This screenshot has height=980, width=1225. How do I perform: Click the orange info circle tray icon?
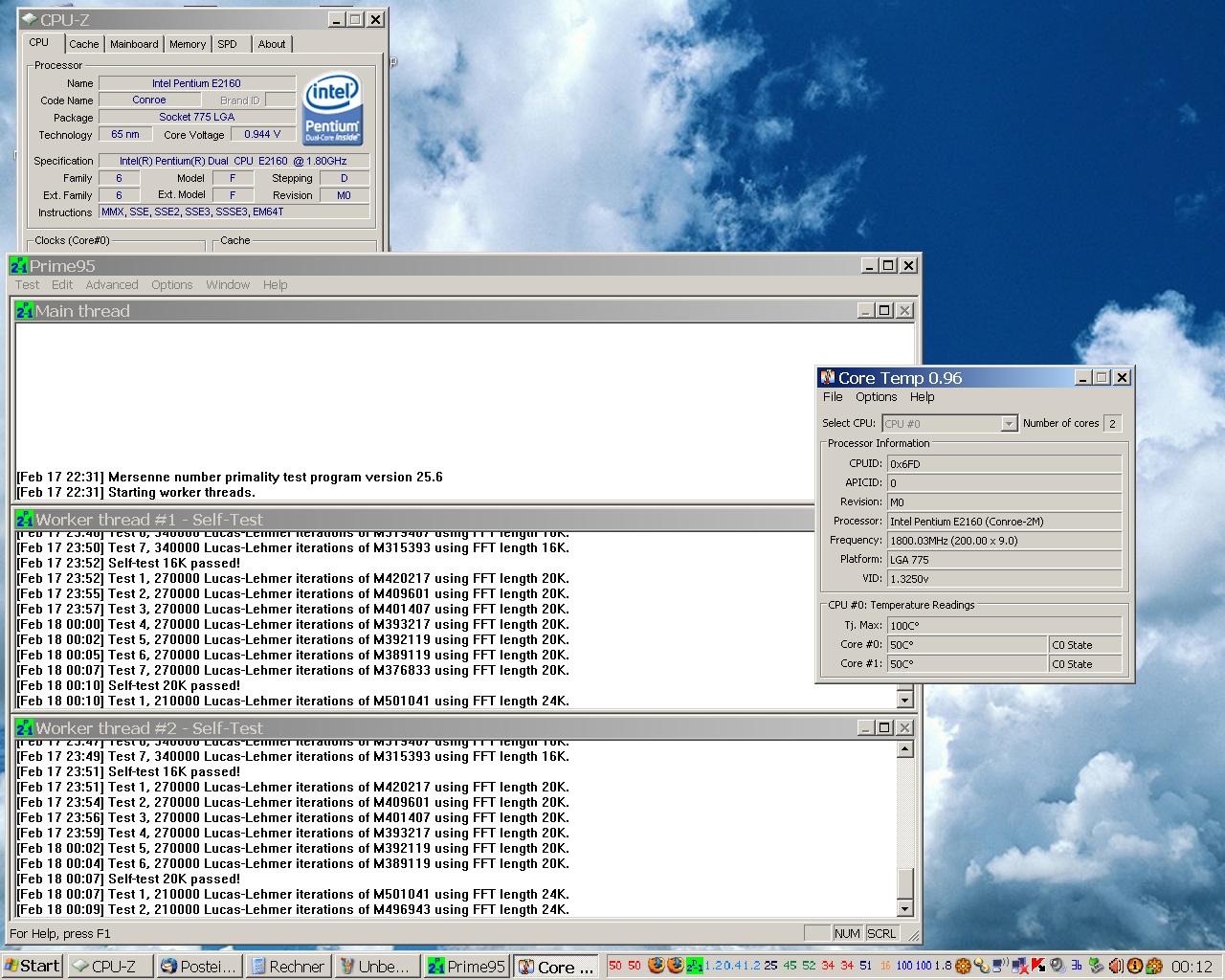coord(1134,966)
